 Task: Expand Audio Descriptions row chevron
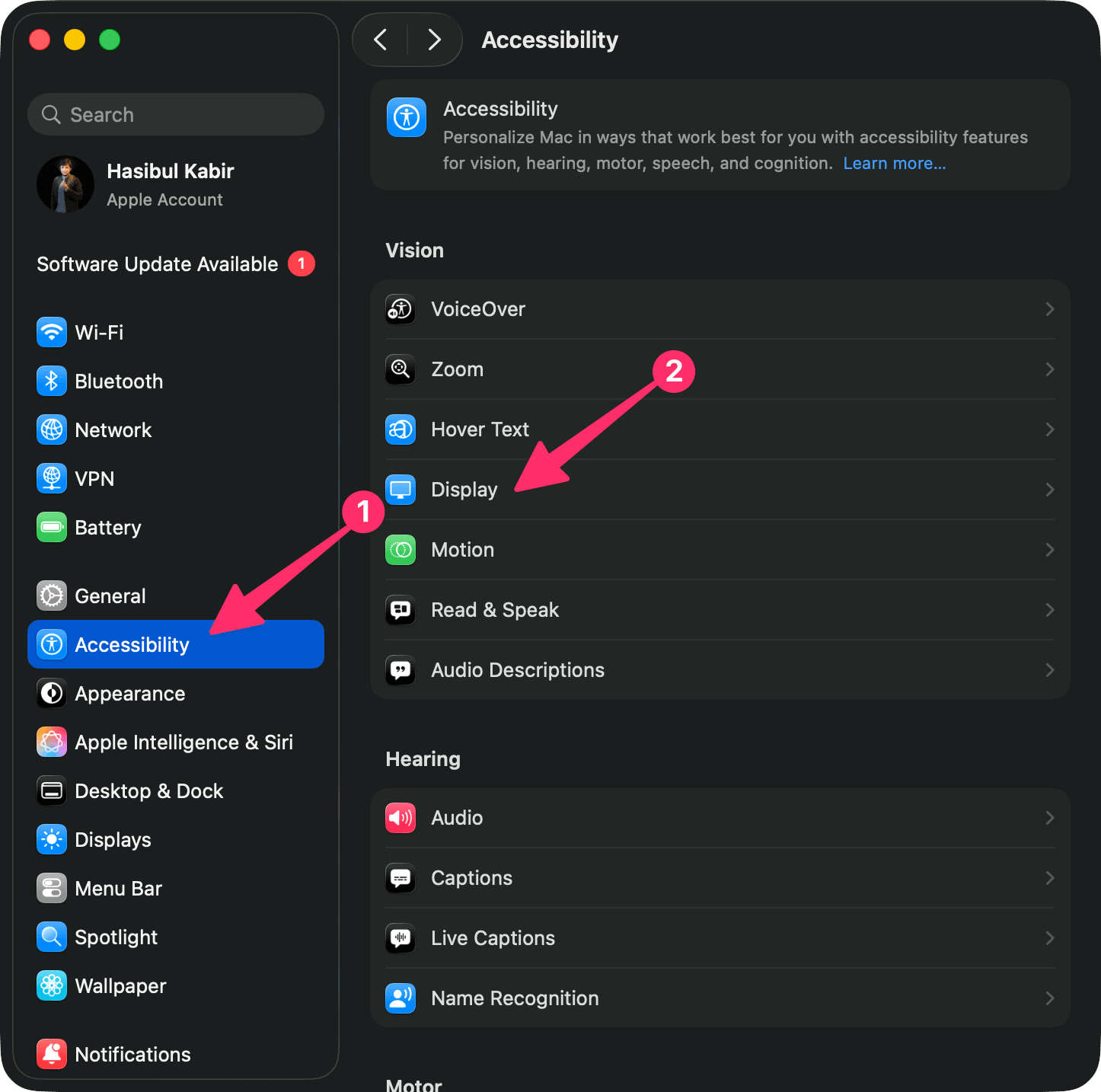(x=1050, y=670)
